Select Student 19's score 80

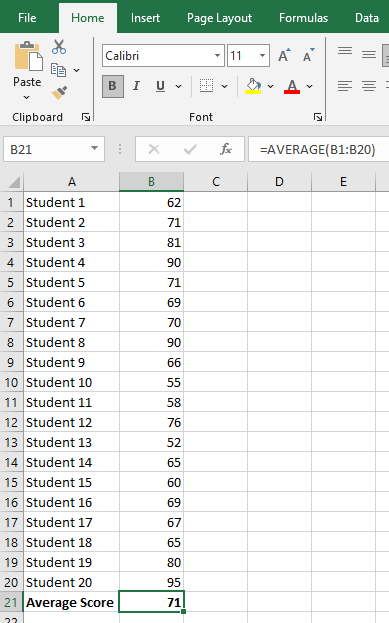(151, 563)
